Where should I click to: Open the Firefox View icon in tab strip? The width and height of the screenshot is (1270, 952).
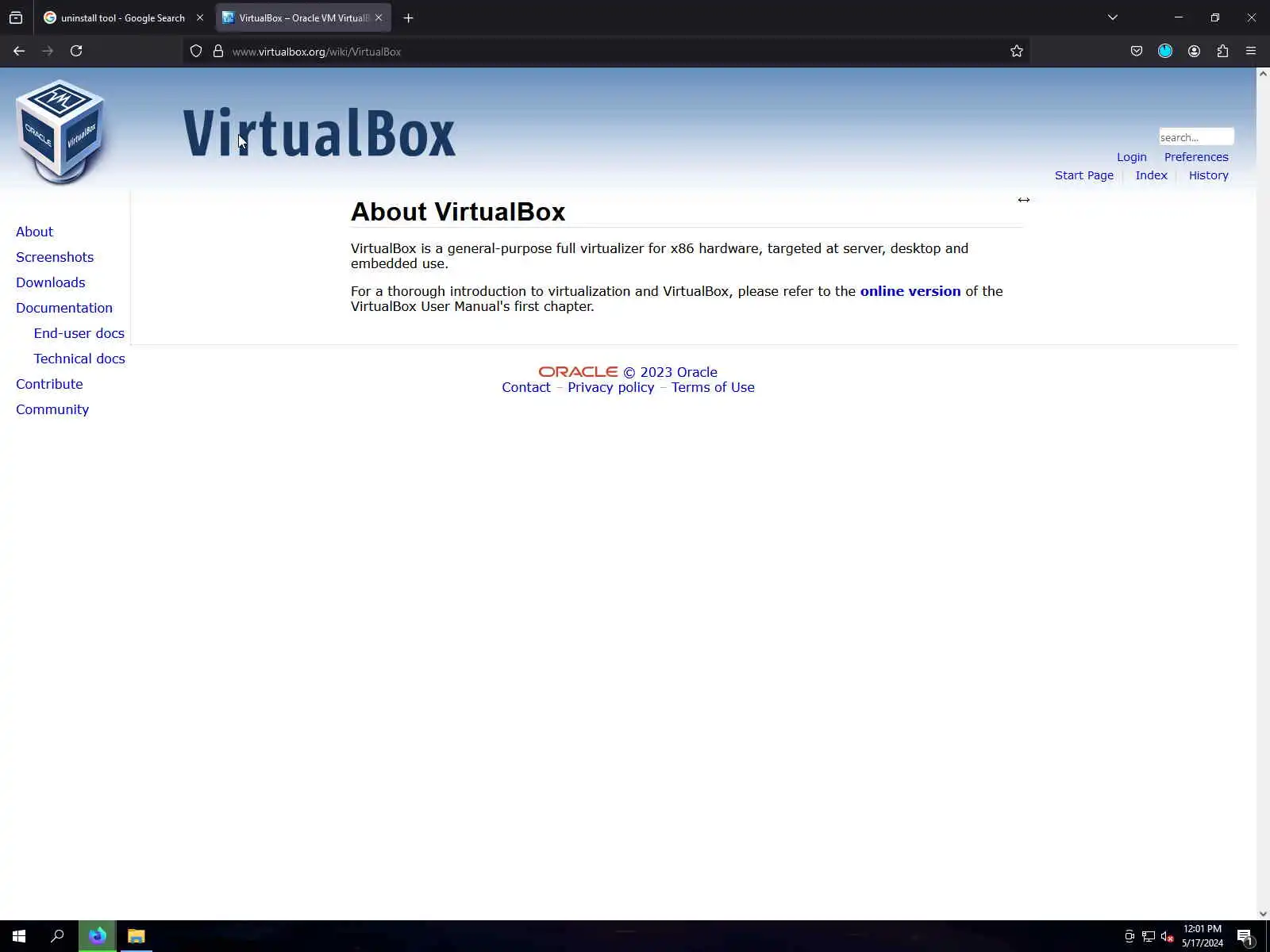pyautogui.click(x=16, y=17)
